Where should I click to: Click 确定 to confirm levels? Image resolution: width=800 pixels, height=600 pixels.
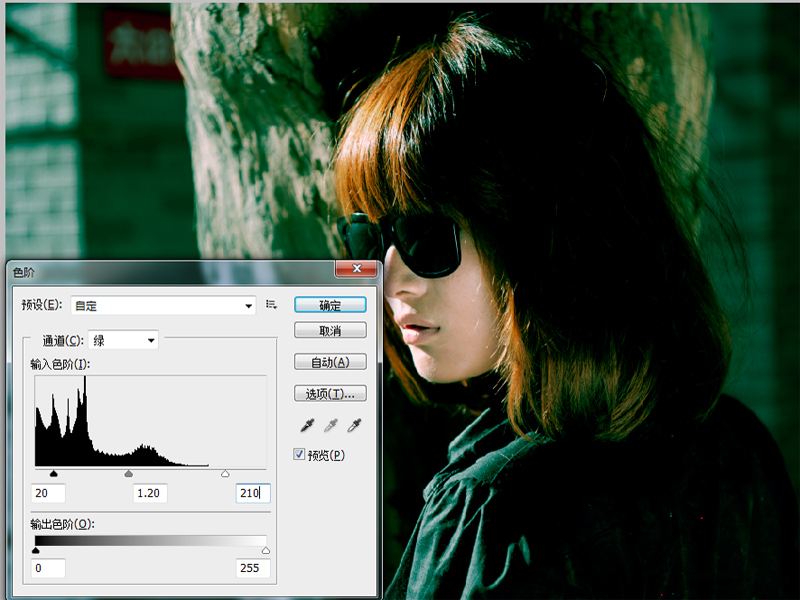pos(330,305)
